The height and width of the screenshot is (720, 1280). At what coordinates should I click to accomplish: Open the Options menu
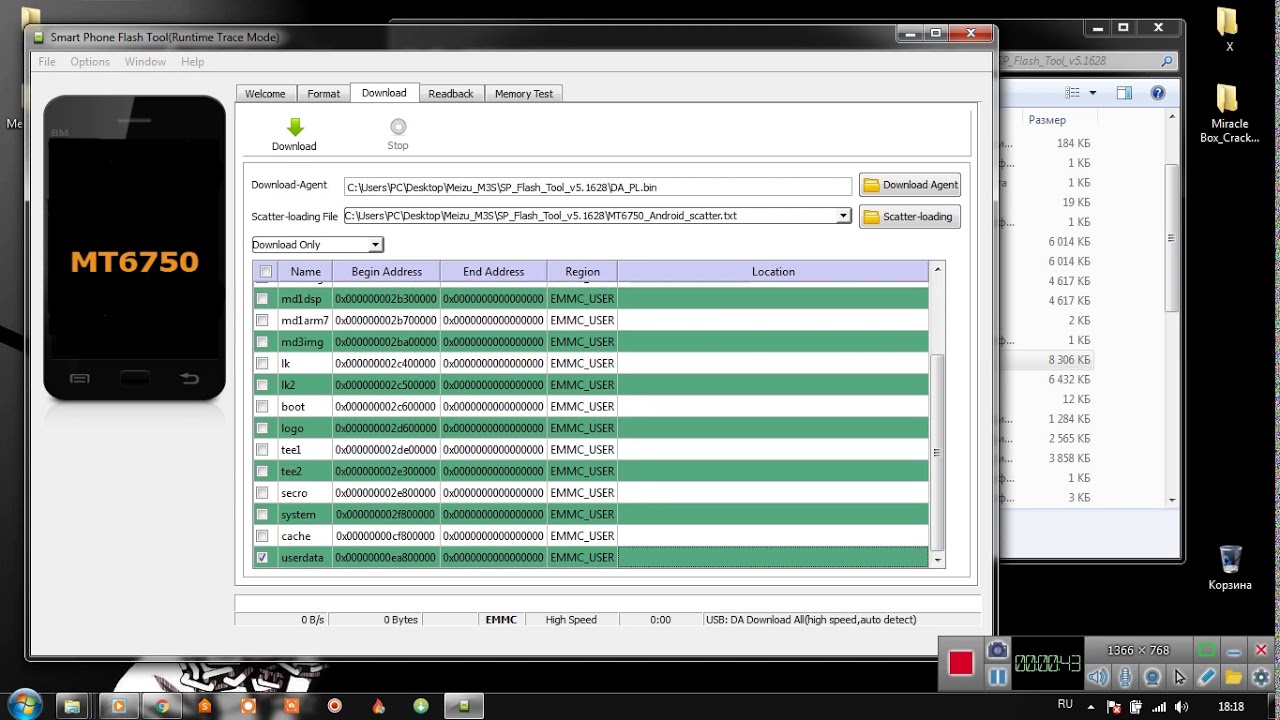(90, 62)
